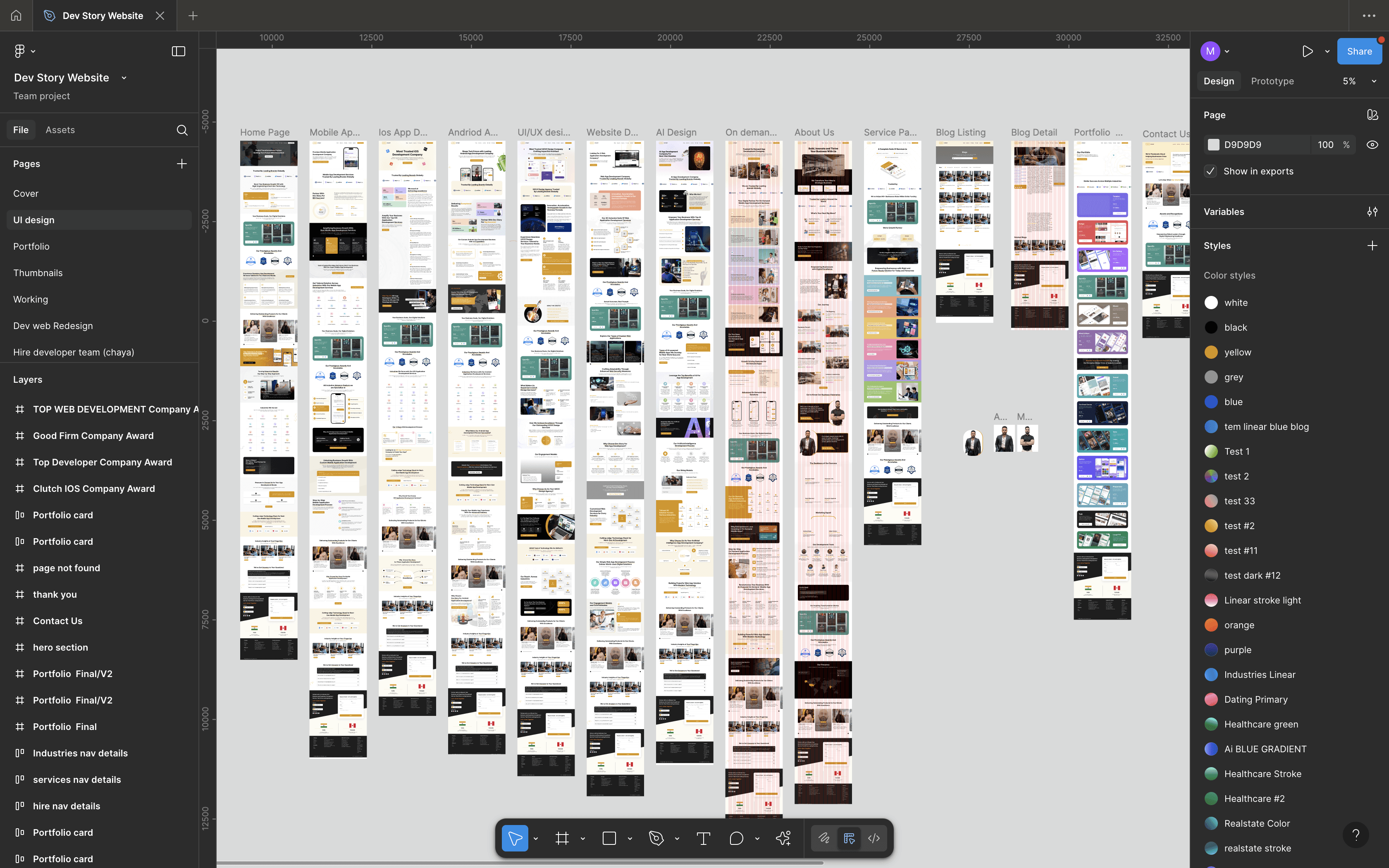Select the Comment tool
1389x868 pixels.
pyautogui.click(x=736, y=839)
